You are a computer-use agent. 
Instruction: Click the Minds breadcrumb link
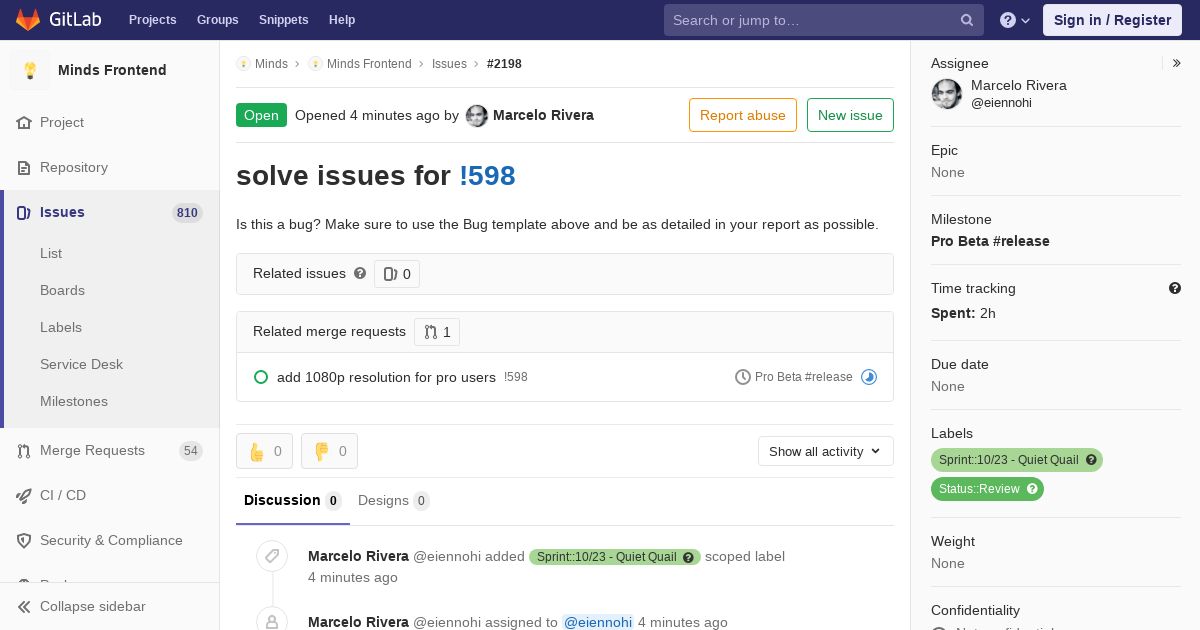(271, 64)
